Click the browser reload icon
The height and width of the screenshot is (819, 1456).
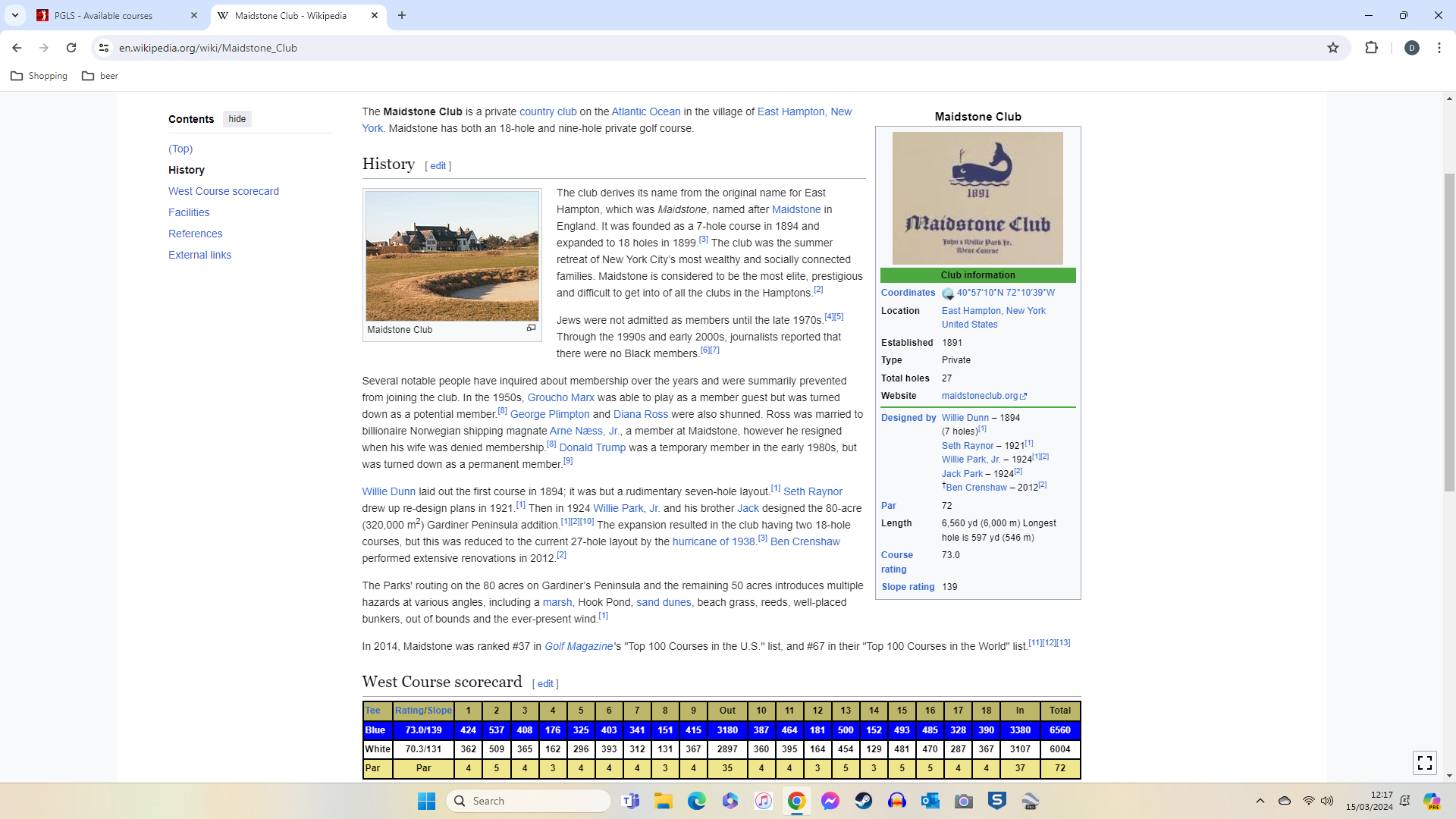(71, 48)
